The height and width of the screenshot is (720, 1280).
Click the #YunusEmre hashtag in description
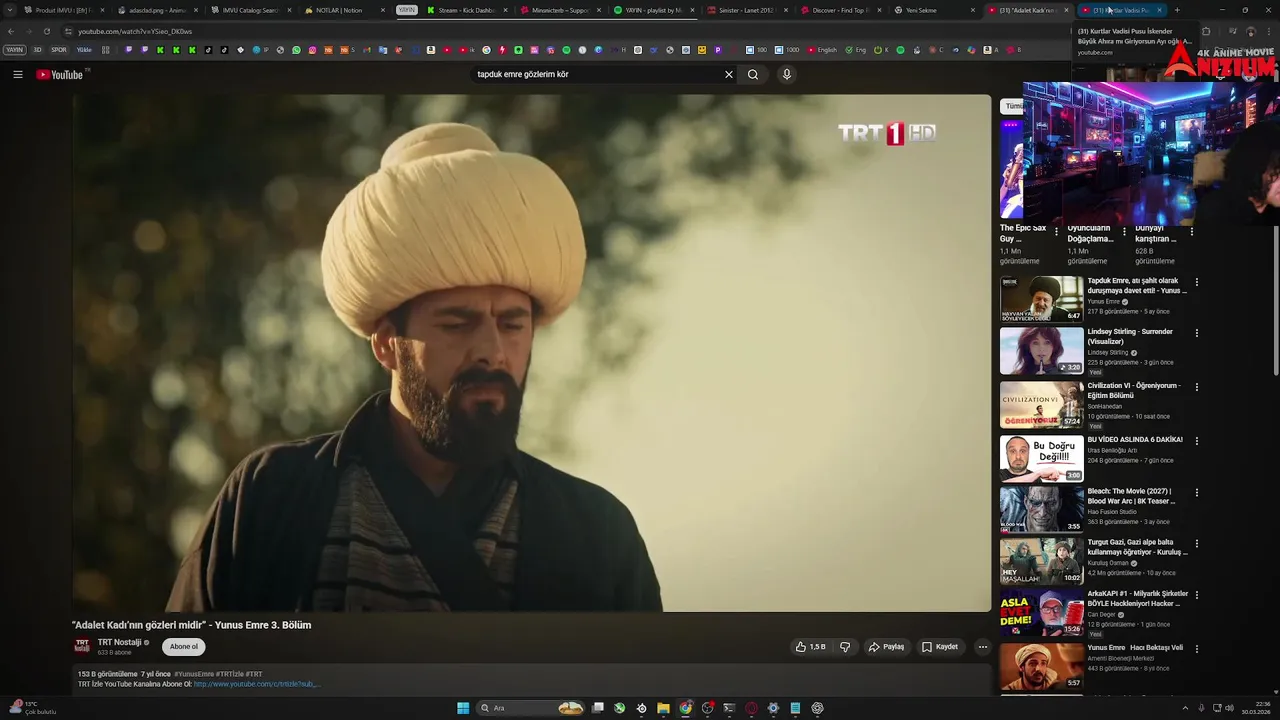pos(194,674)
